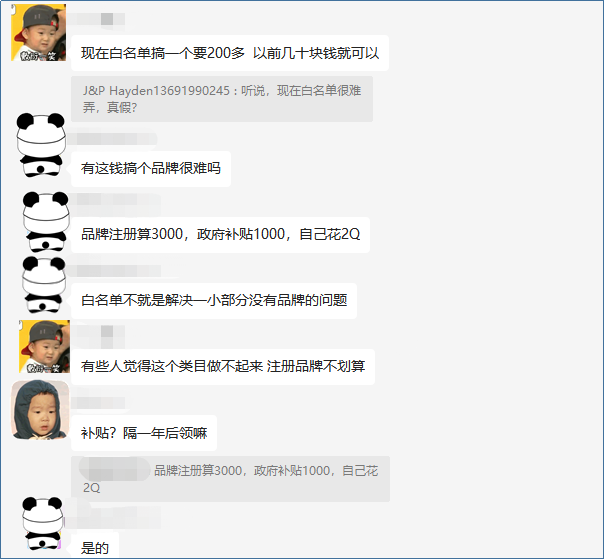This screenshot has width=604, height=560.
Task: Click the hooded child avatar
Action: click(40, 410)
